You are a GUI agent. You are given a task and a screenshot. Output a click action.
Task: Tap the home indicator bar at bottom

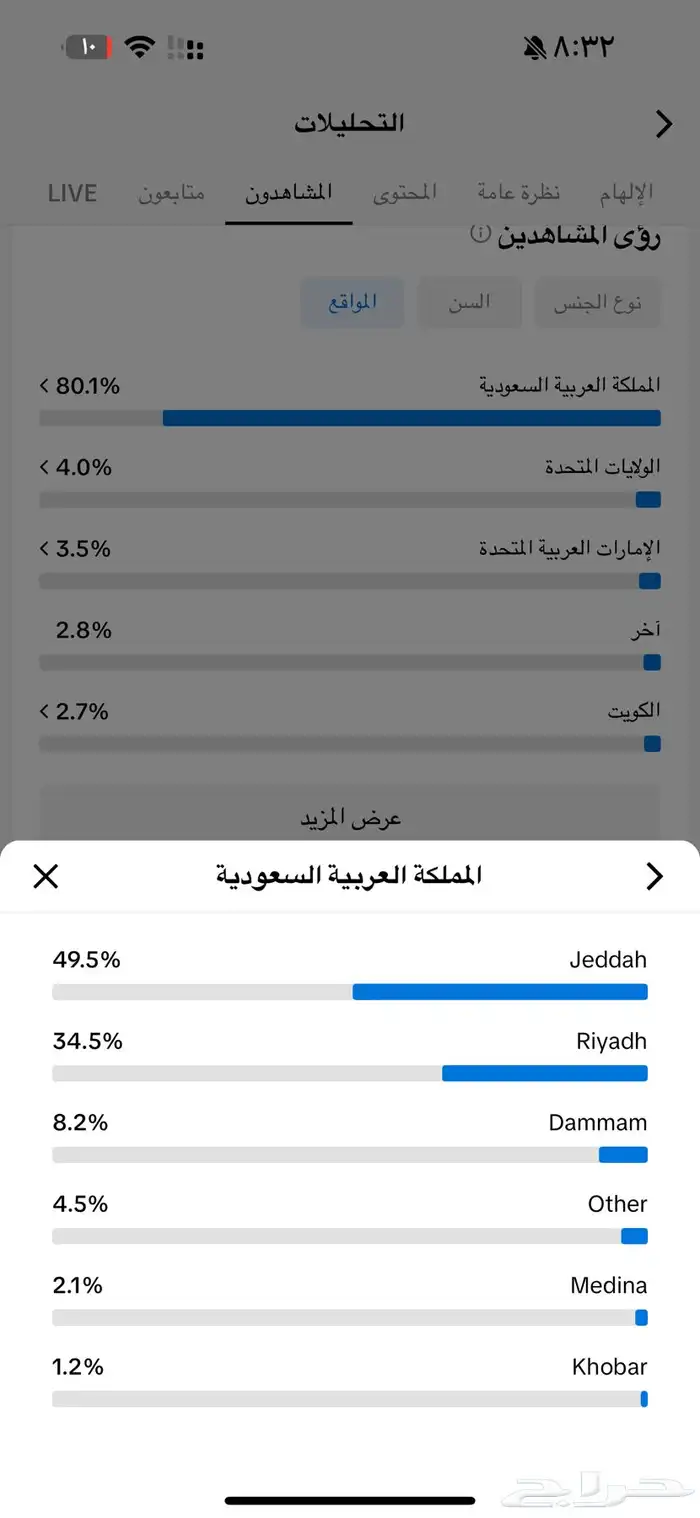[350, 1500]
